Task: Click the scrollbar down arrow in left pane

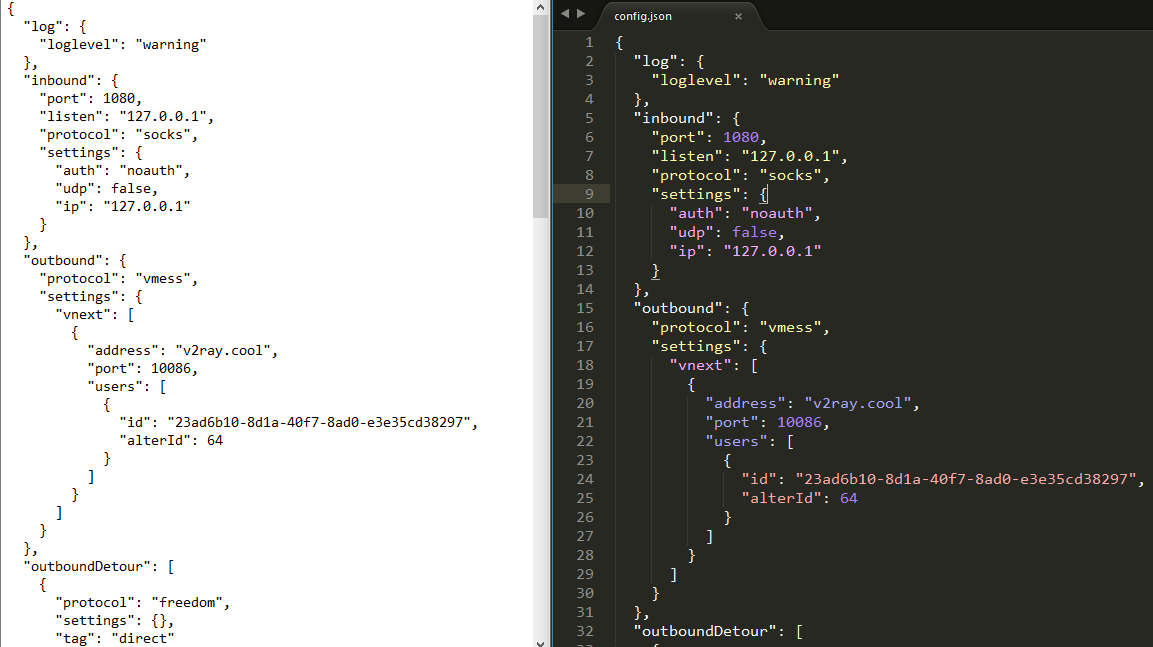Action: [x=541, y=640]
